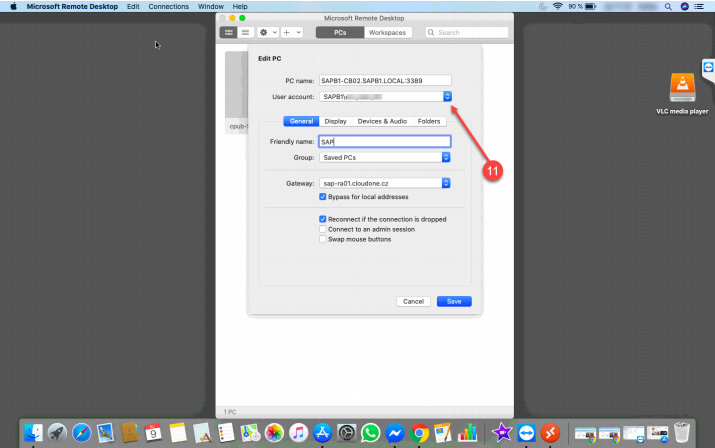
Task: Open the Group dropdown showing Saved PCs
Action: pos(385,157)
